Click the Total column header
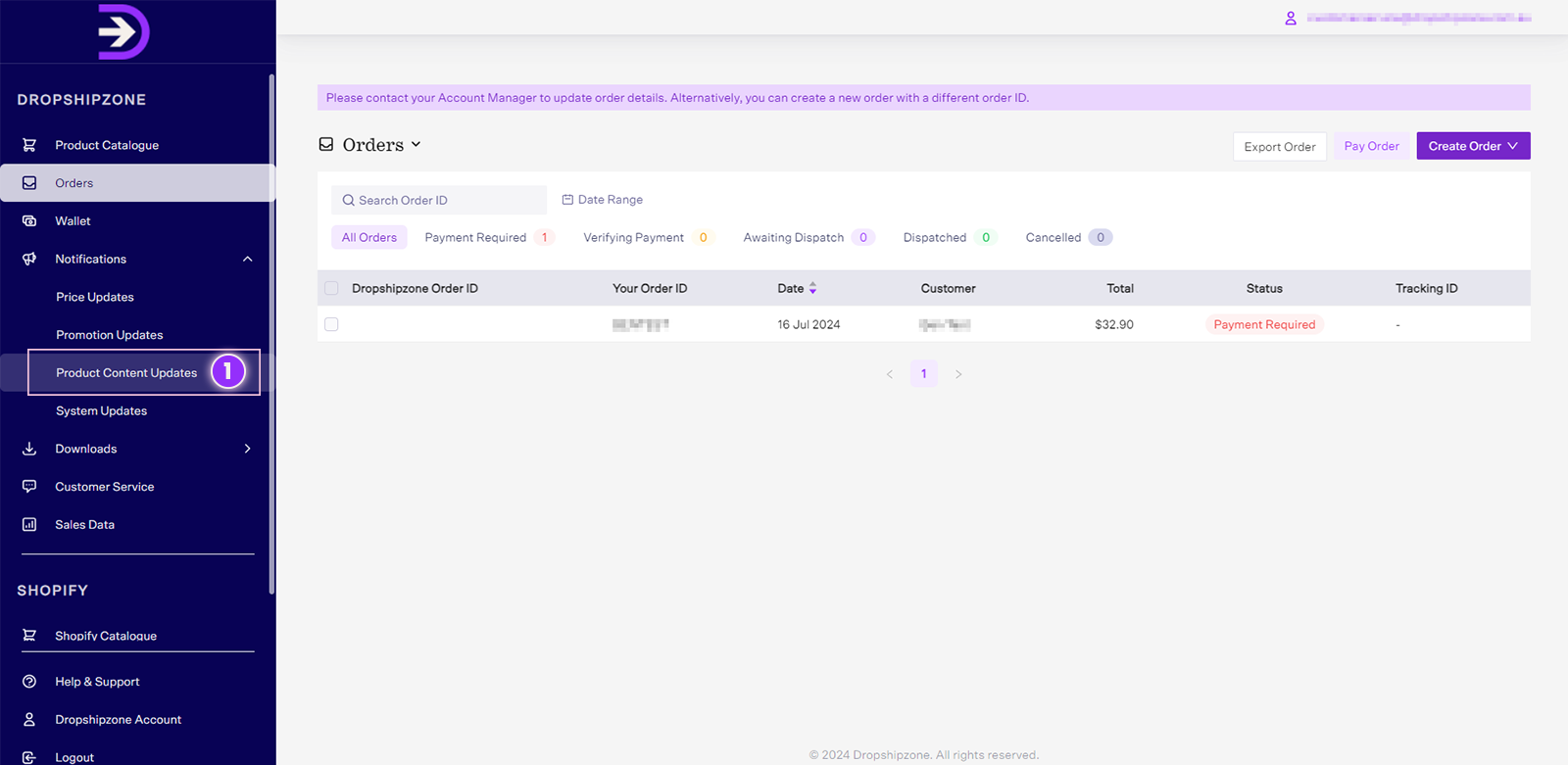 point(1120,288)
